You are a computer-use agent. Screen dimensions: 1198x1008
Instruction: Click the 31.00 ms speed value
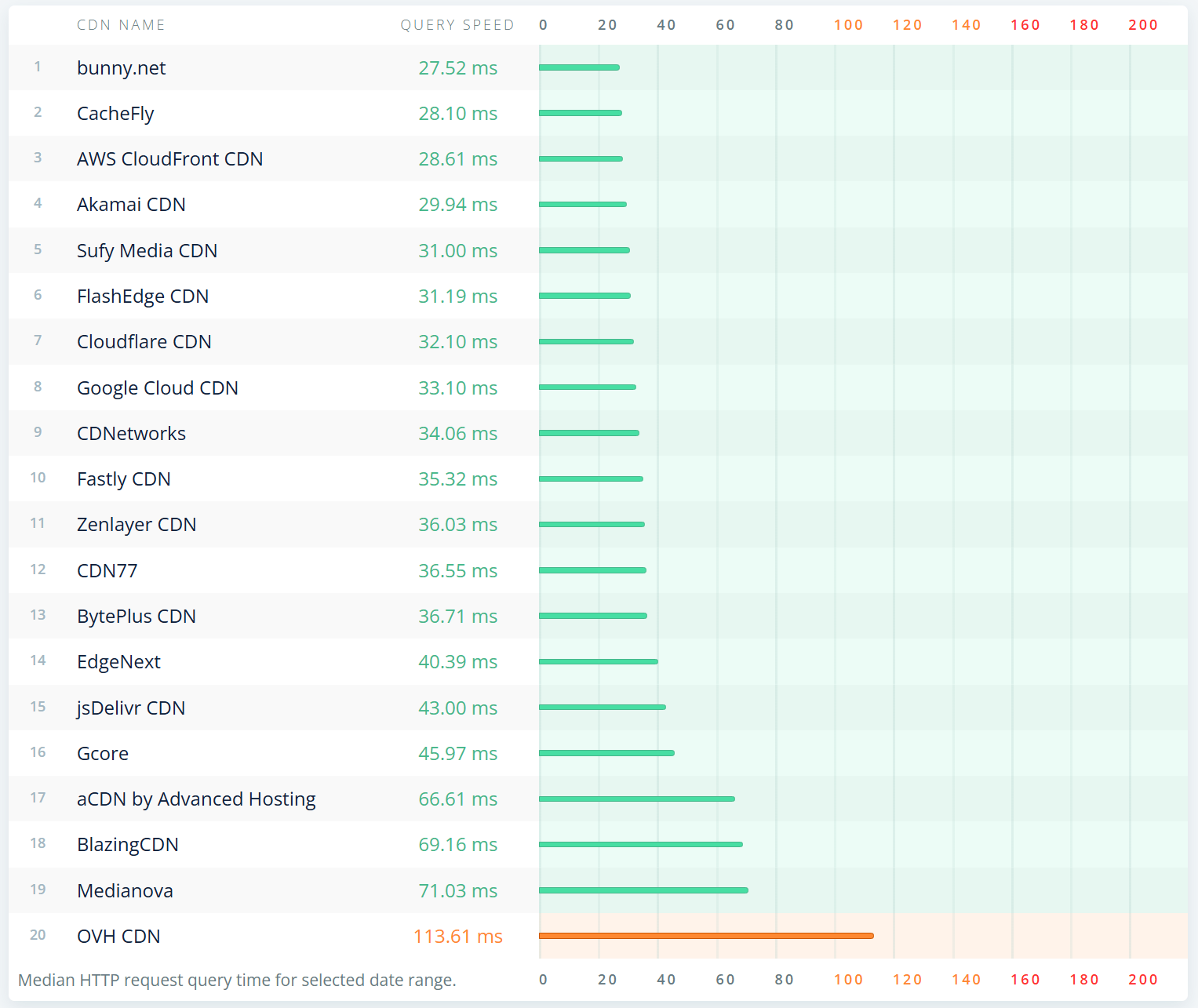[458, 251]
